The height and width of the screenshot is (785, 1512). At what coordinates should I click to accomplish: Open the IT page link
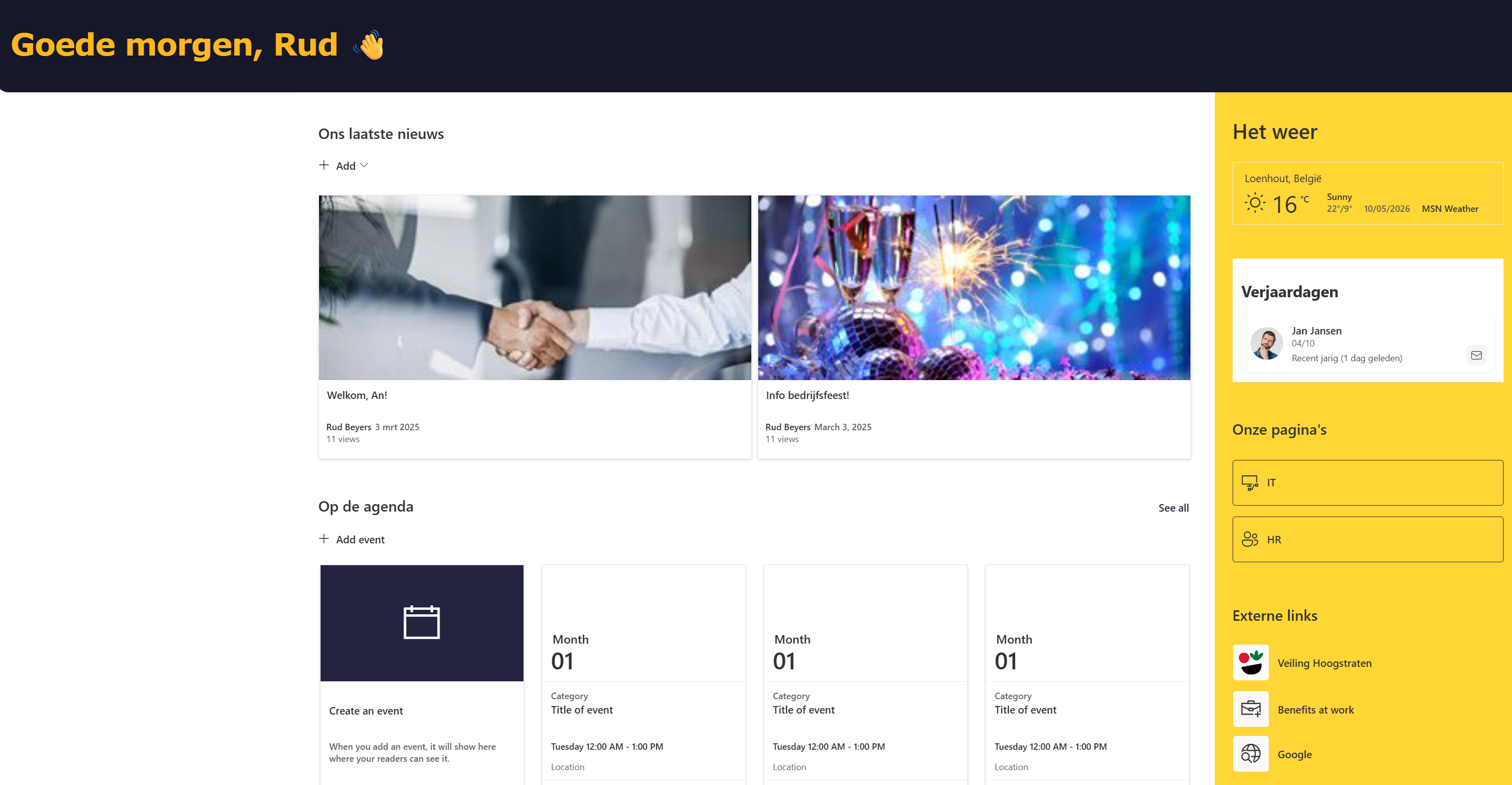(1368, 483)
